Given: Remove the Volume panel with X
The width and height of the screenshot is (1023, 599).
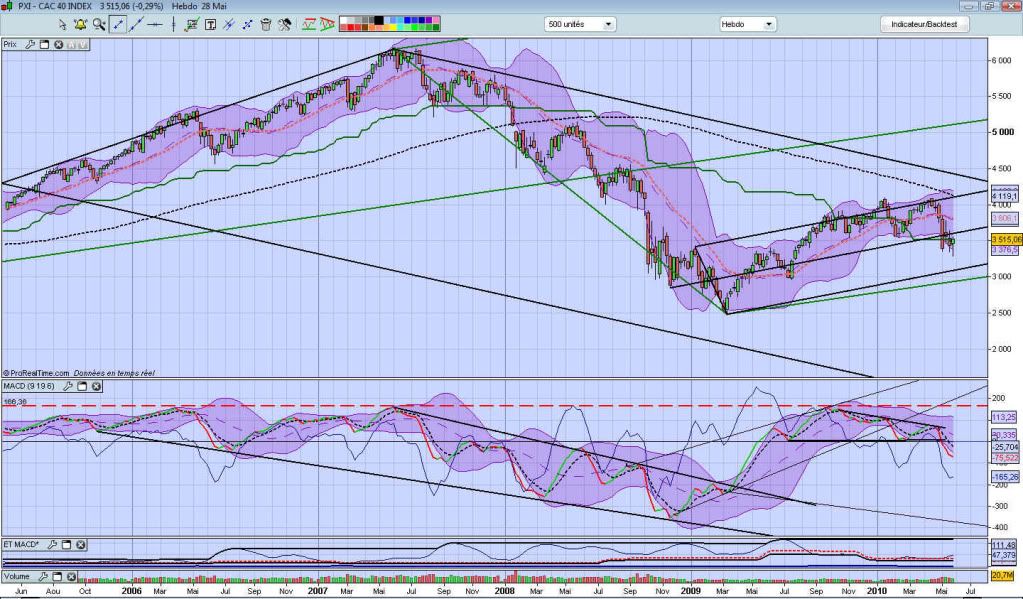Looking at the screenshot, I should point(69,577).
